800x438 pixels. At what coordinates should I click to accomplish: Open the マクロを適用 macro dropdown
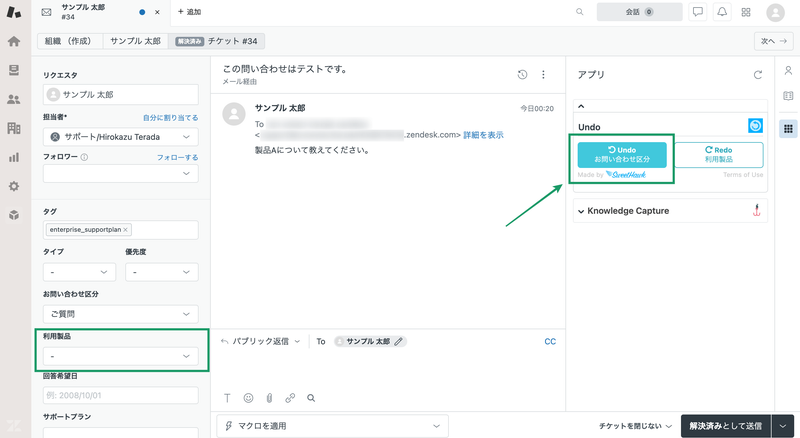coord(333,426)
